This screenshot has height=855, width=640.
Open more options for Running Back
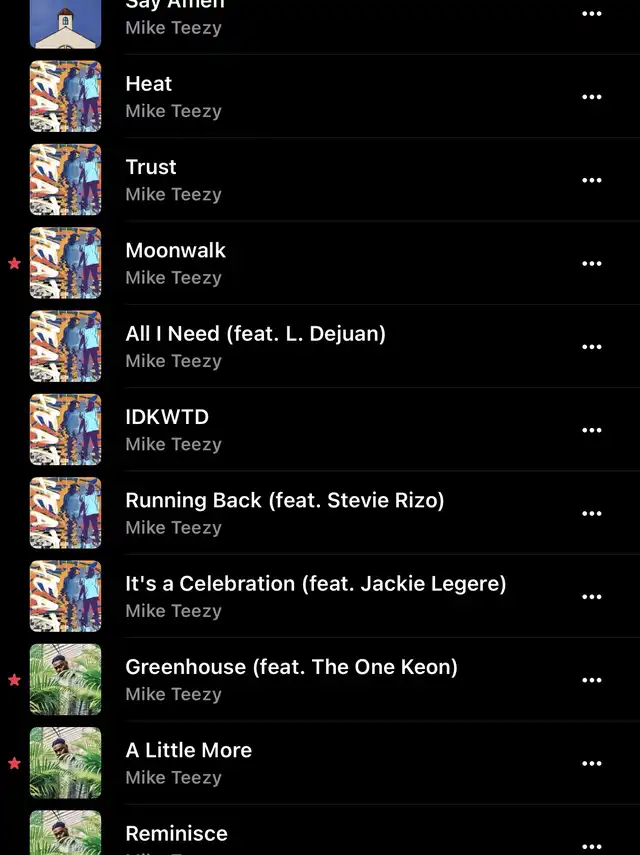[x=591, y=514]
